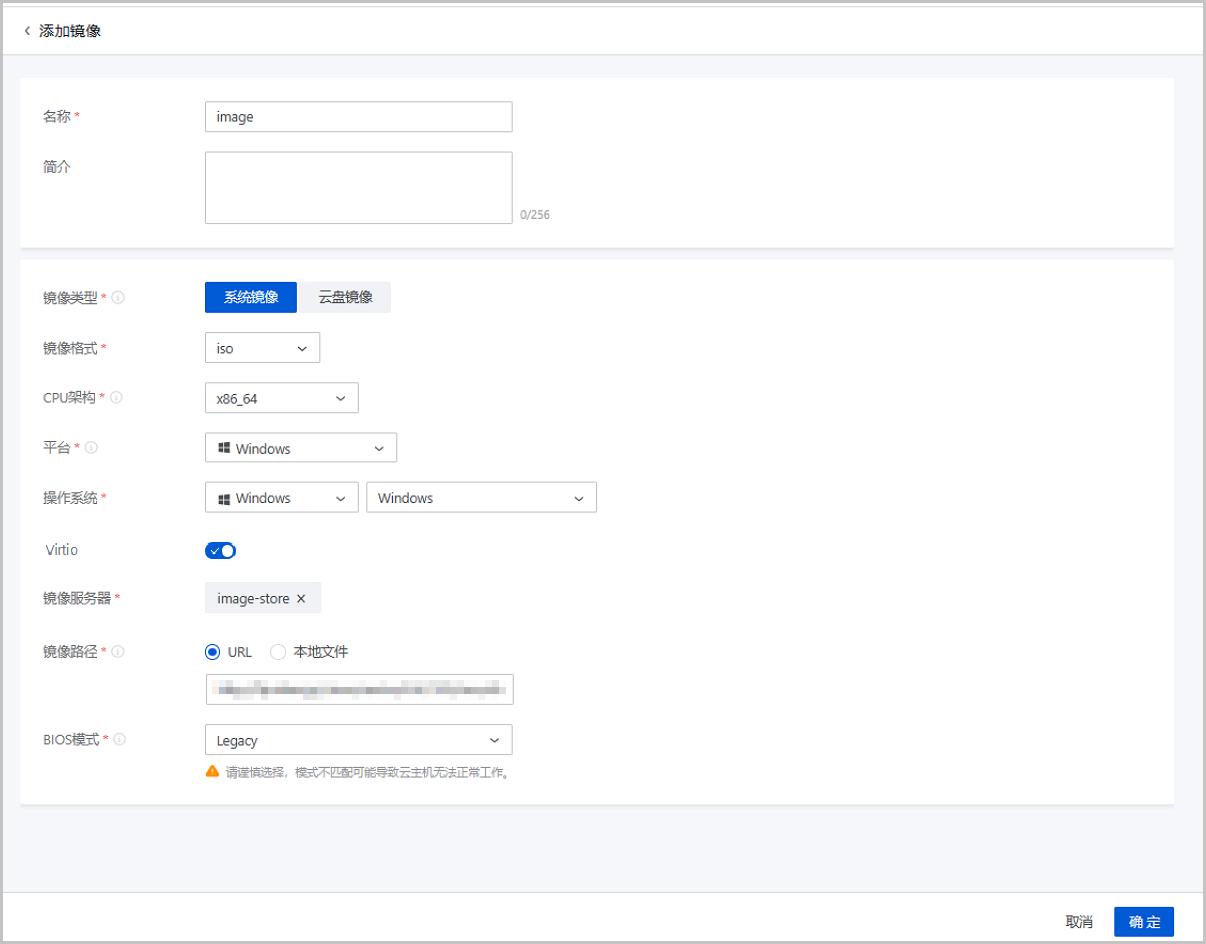
Task: Select the URL radio option
Action: pyautogui.click(x=212, y=652)
